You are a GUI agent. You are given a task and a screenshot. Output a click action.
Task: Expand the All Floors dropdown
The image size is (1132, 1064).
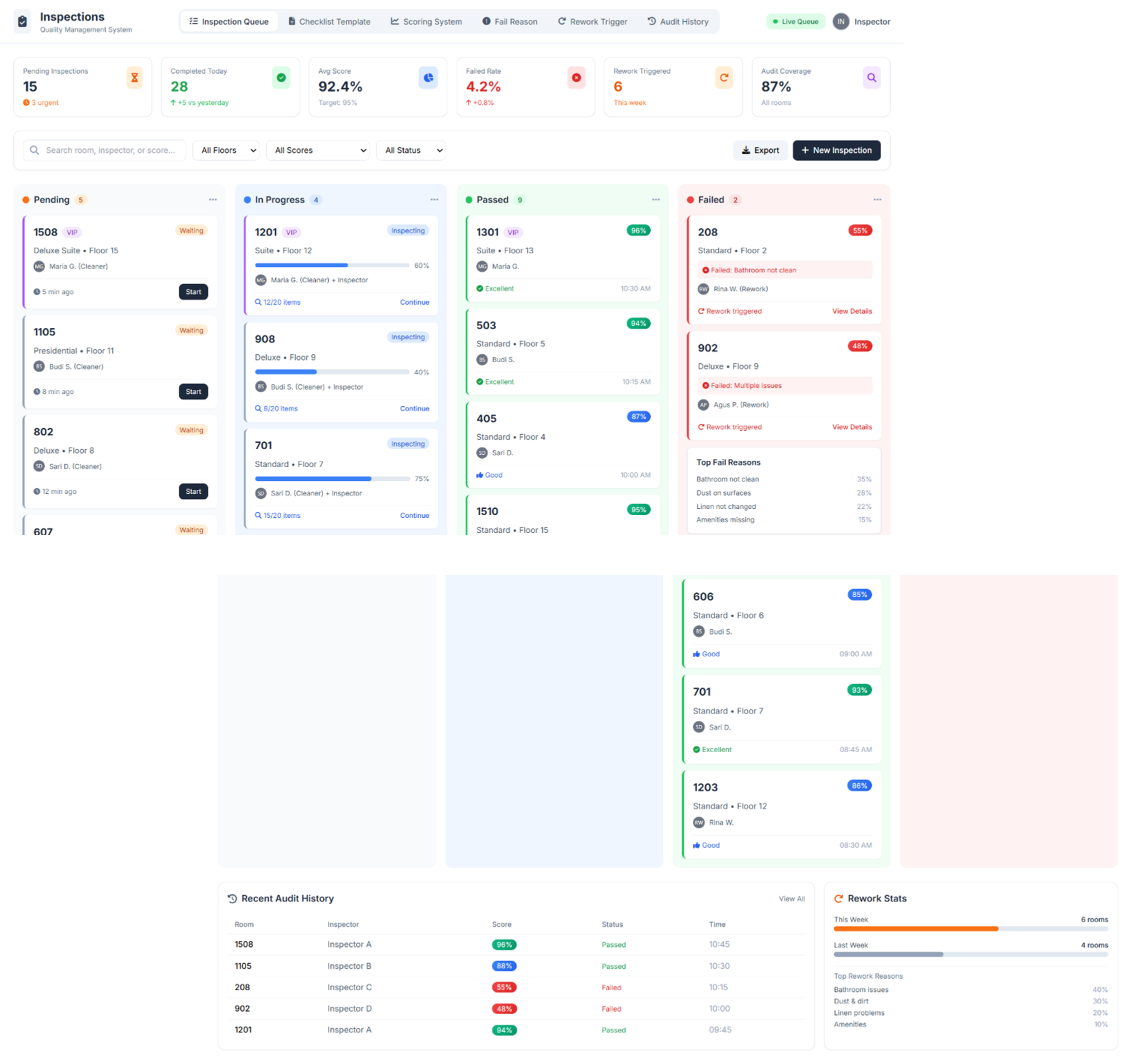[x=226, y=150]
